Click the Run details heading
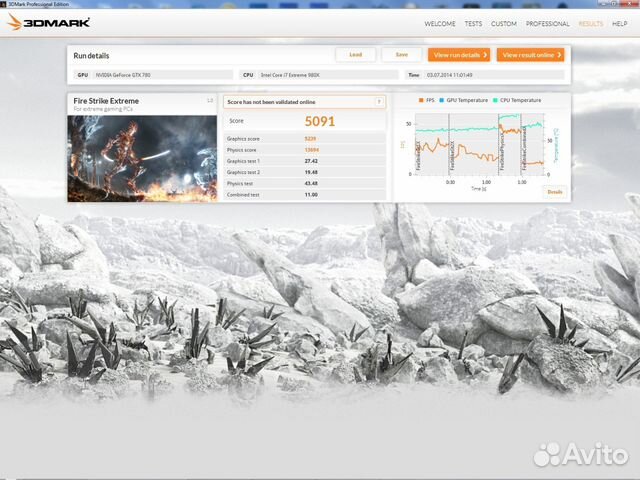 click(91, 56)
